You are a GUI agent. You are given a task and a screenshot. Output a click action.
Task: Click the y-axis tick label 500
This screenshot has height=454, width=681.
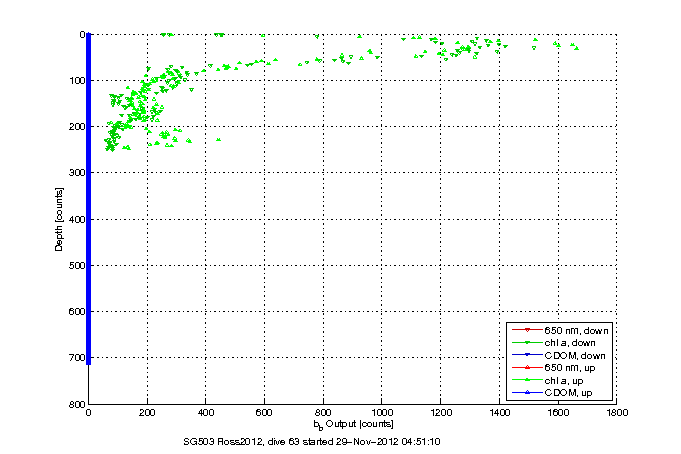click(x=77, y=265)
